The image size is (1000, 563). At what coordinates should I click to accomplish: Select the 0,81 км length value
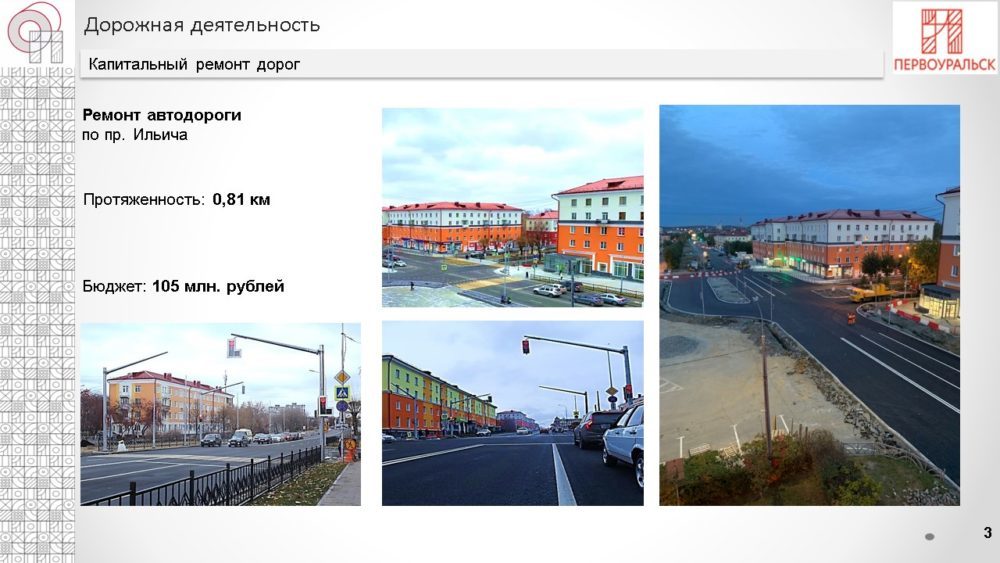pyautogui.click(x=241, y=200)
